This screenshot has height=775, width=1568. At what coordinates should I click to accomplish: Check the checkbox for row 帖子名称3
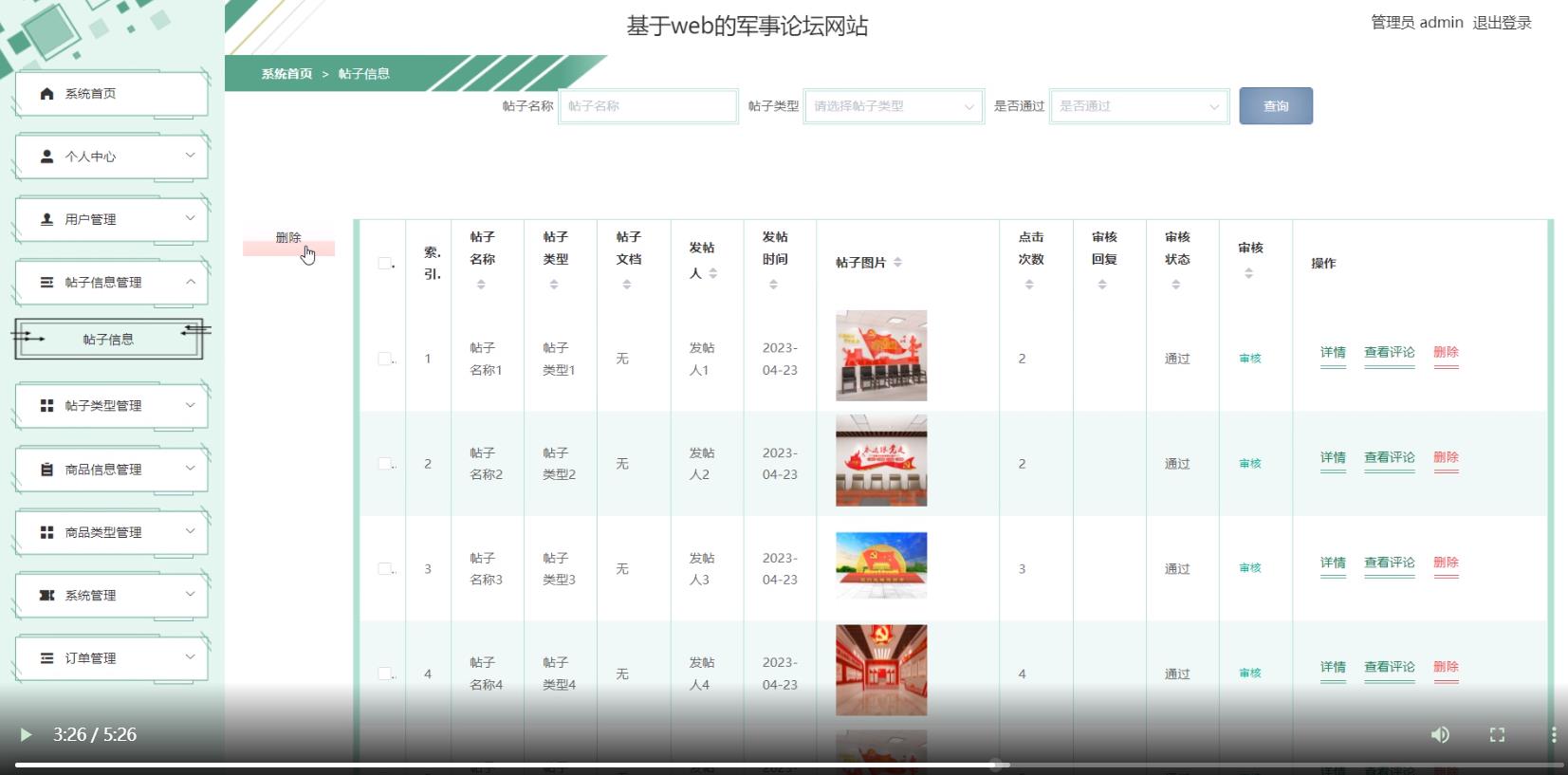pyautogui.click(x=384, y=569)
